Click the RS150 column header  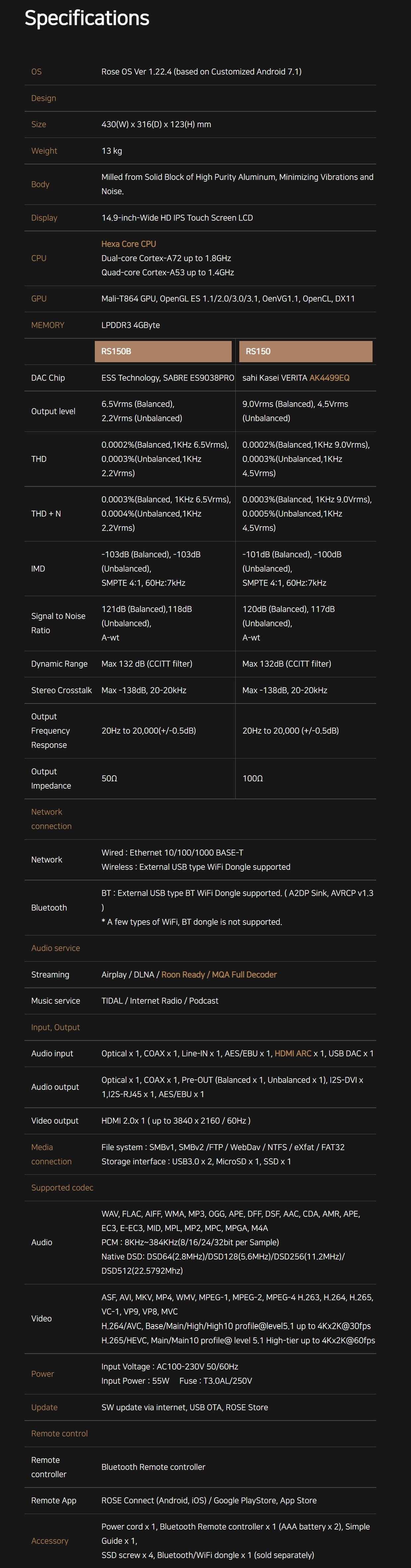[305, 351]
